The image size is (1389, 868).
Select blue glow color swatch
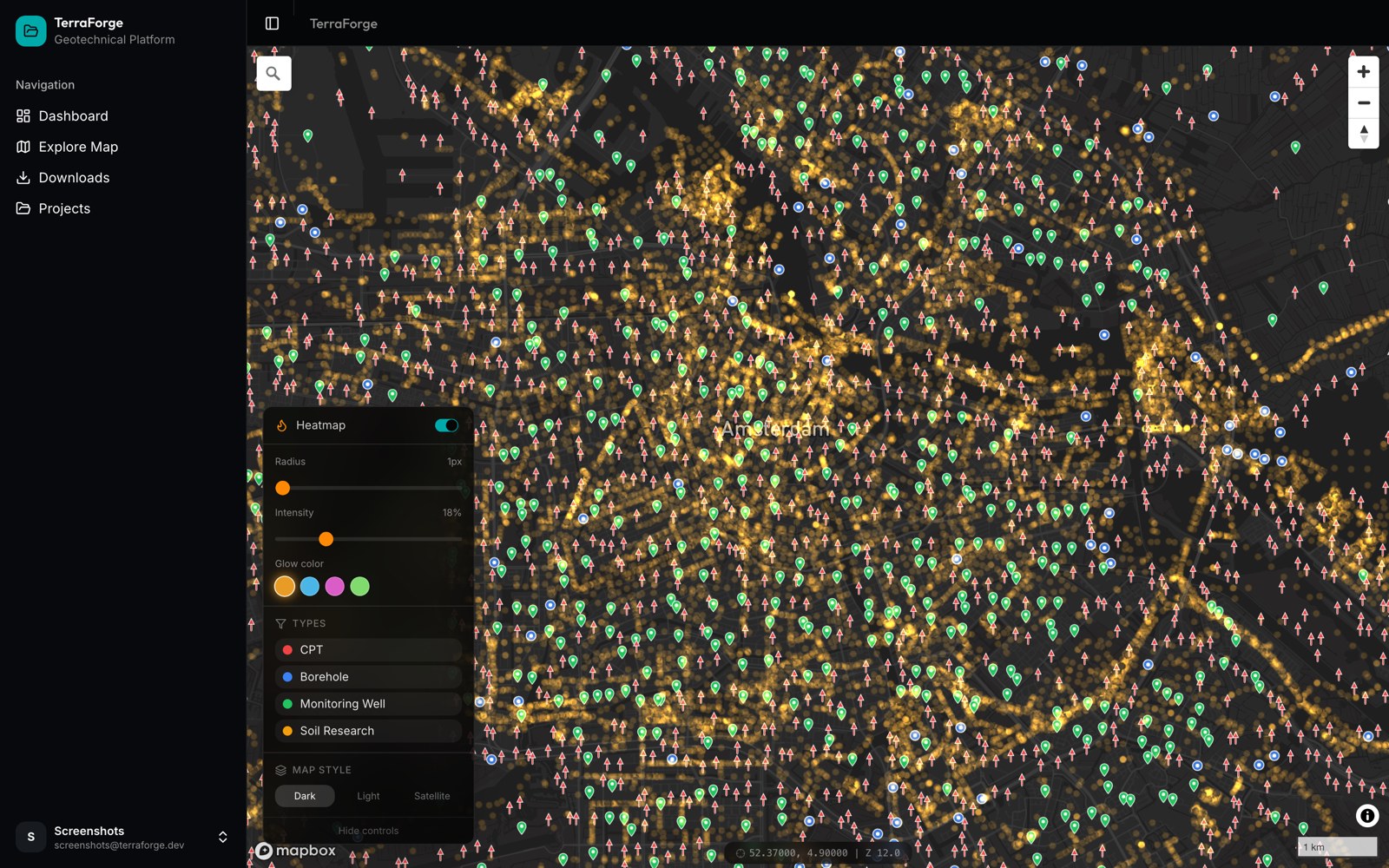click(310, 587)
